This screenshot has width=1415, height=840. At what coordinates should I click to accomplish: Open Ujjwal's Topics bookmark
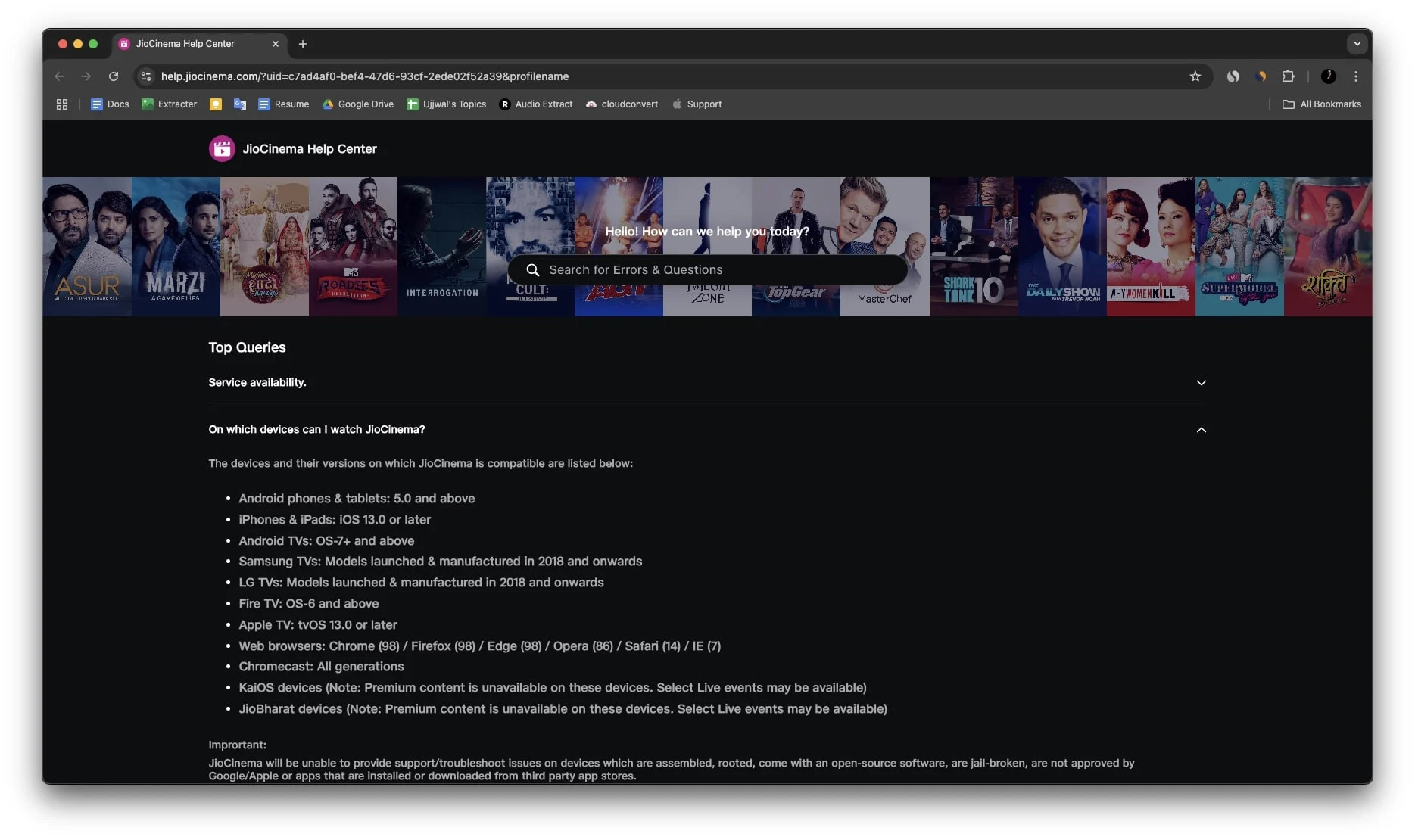coord(447,104)
